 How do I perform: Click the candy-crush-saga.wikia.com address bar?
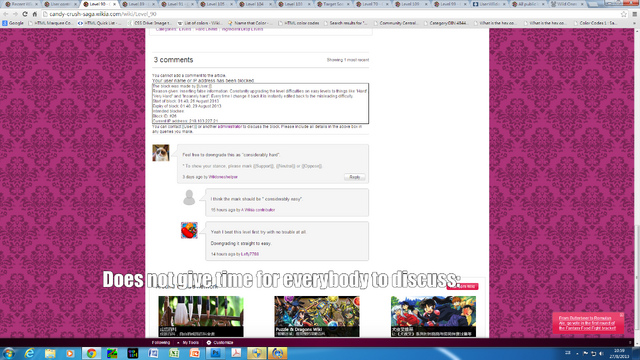[331, 14]
